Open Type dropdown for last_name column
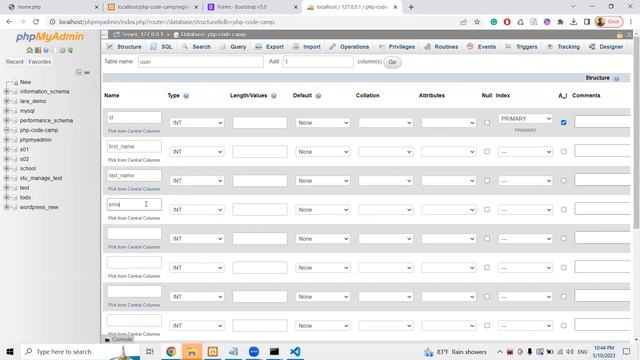Image resolution: width=640 pixels, height=360 pixels. pos(197,181)
